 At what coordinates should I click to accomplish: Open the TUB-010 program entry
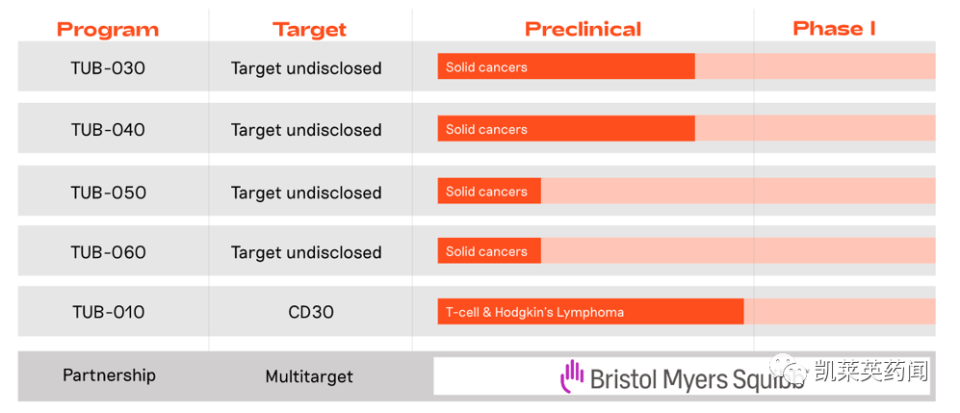click(x=108, y=312)
